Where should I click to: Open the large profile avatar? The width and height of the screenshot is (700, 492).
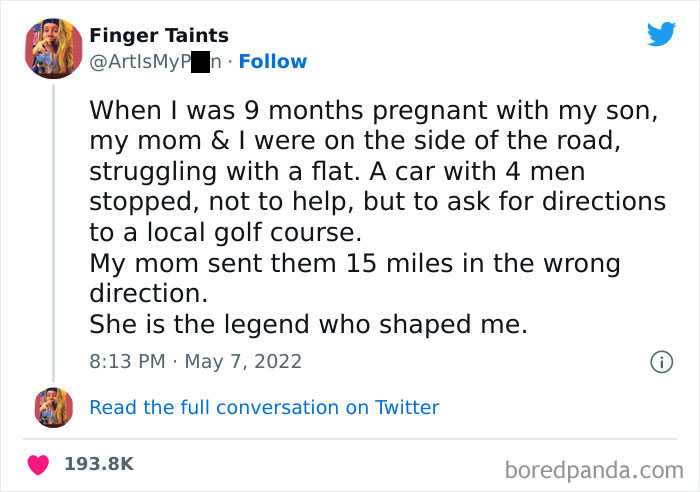click(x=54, y=49)
